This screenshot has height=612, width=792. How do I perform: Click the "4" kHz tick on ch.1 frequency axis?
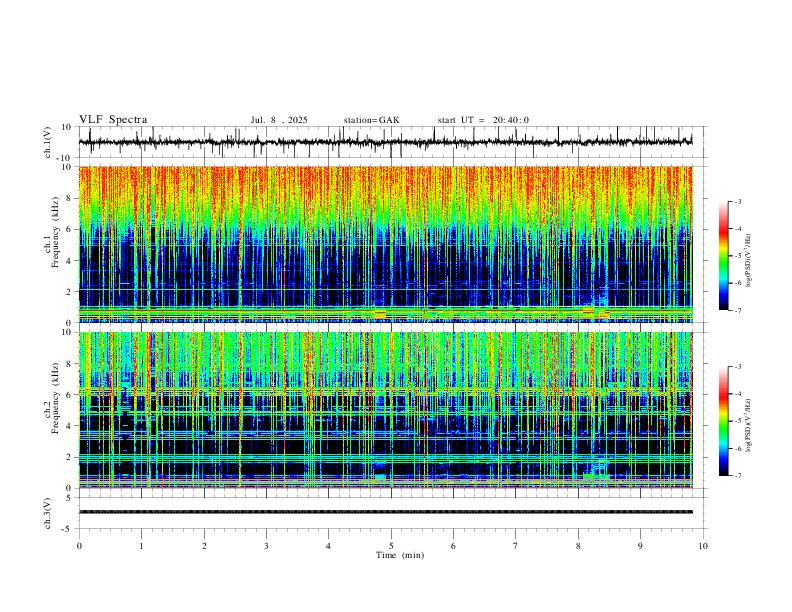click(x=69, y=261)
